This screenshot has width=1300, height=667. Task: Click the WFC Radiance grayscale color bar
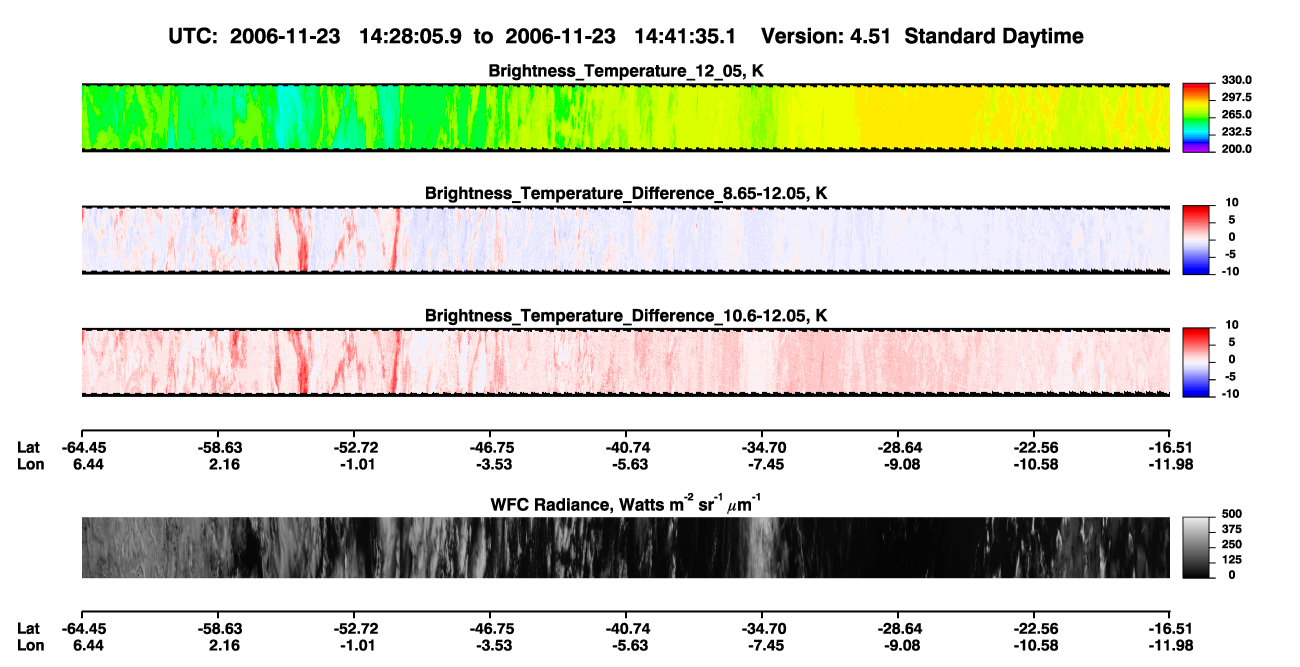click(x=1197, y=547)
